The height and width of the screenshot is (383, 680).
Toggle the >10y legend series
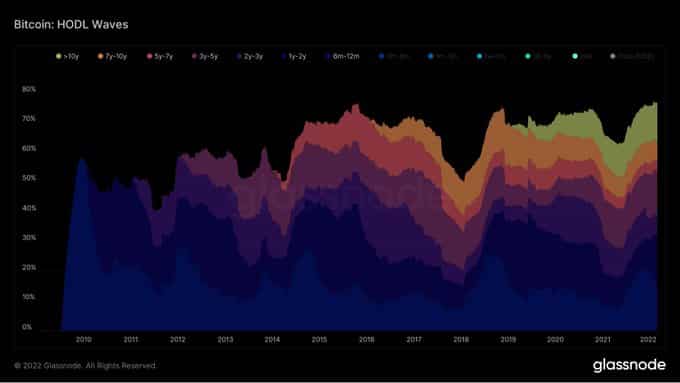tap(67, 56)
